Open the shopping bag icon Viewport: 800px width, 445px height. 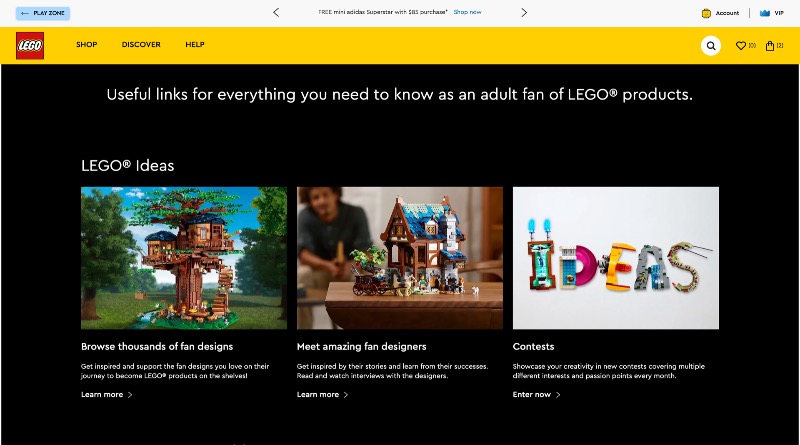click(x=769, y=45)
